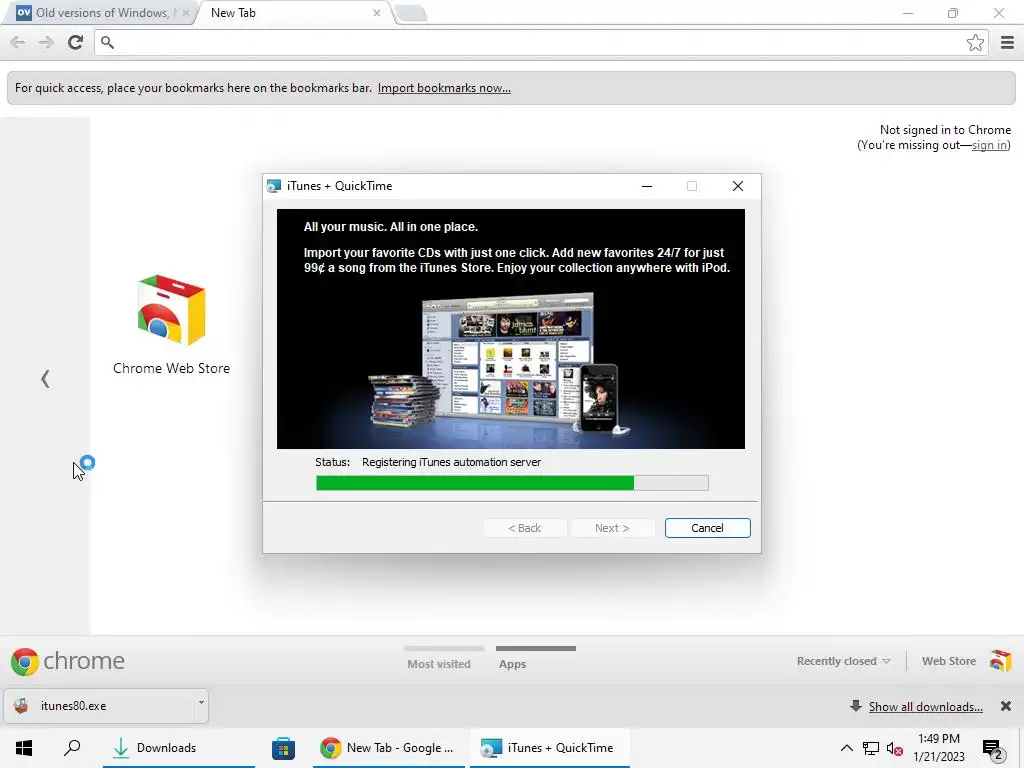
Task: Click the iTunes promotional banner image
Action: (x=511, y=328)
